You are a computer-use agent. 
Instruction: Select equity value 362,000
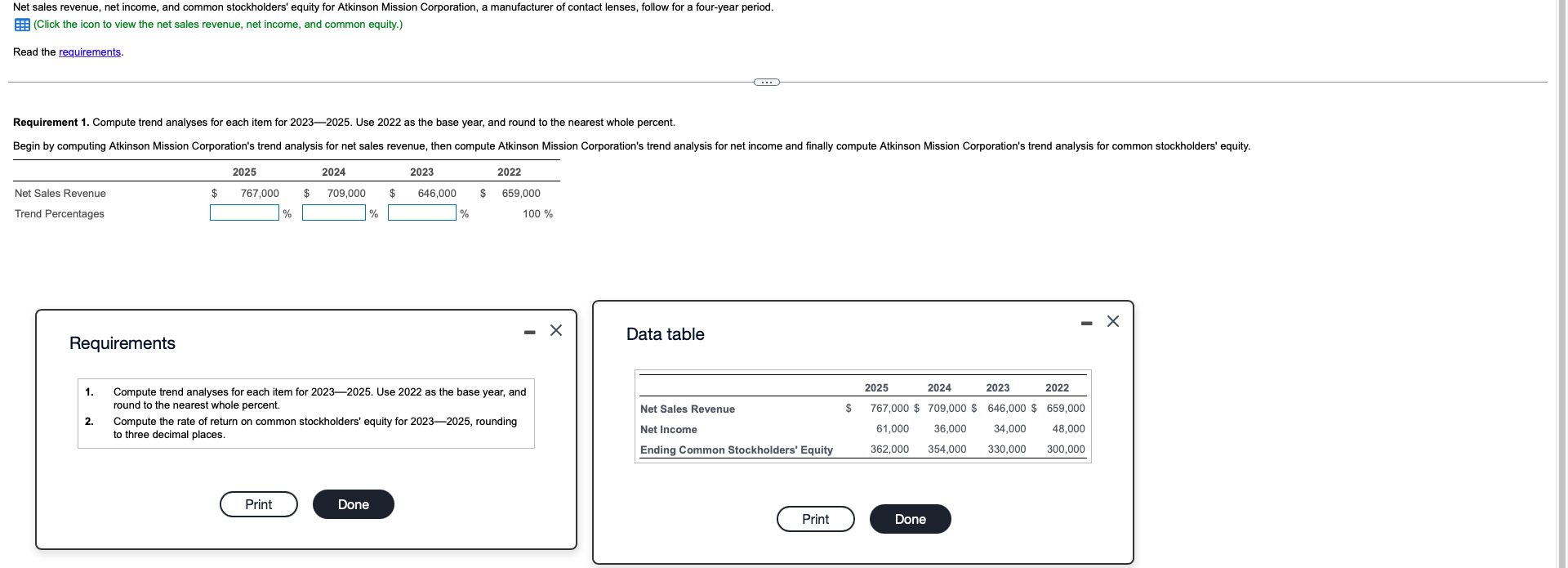point(889,449)
